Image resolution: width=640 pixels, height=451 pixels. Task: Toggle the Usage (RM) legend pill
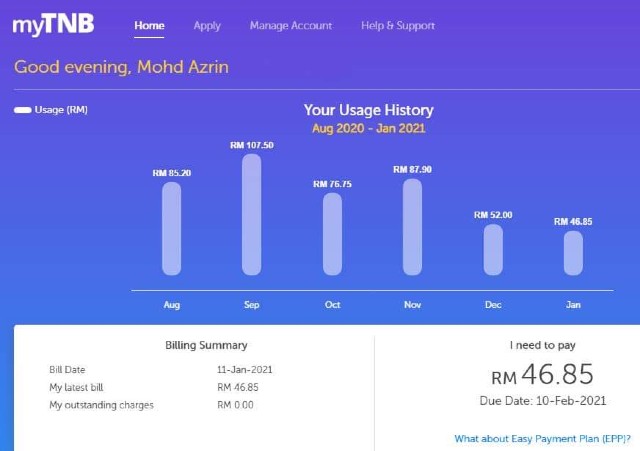23,110
